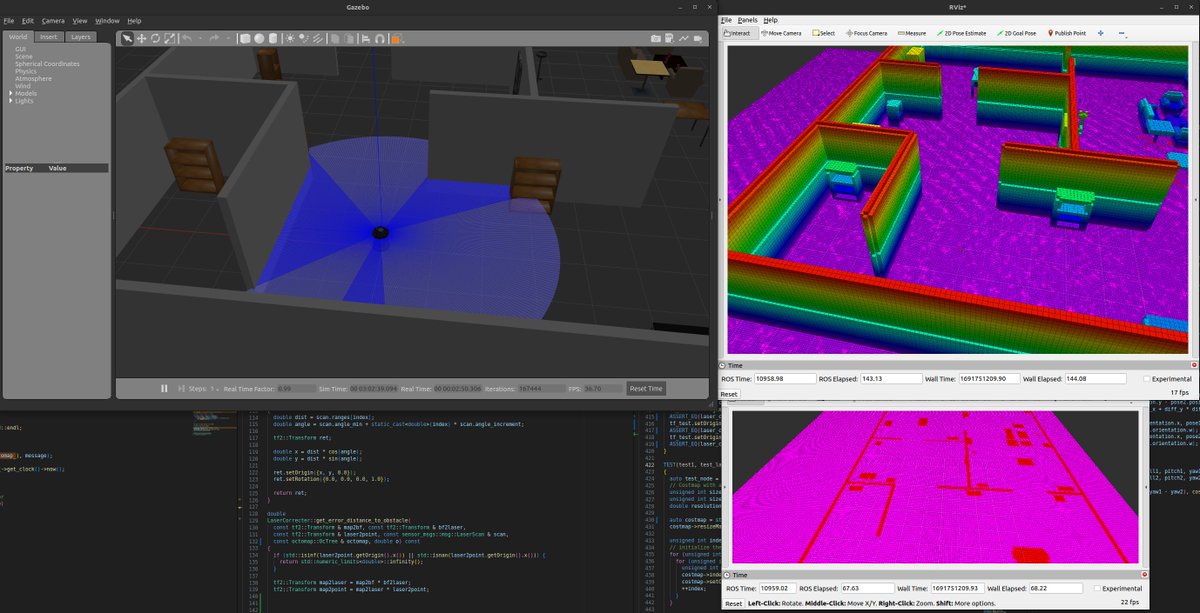This screenshot has height=613, width=1200.
Task: Switch to the World tab in Gazebo
Action: (19, 37)
